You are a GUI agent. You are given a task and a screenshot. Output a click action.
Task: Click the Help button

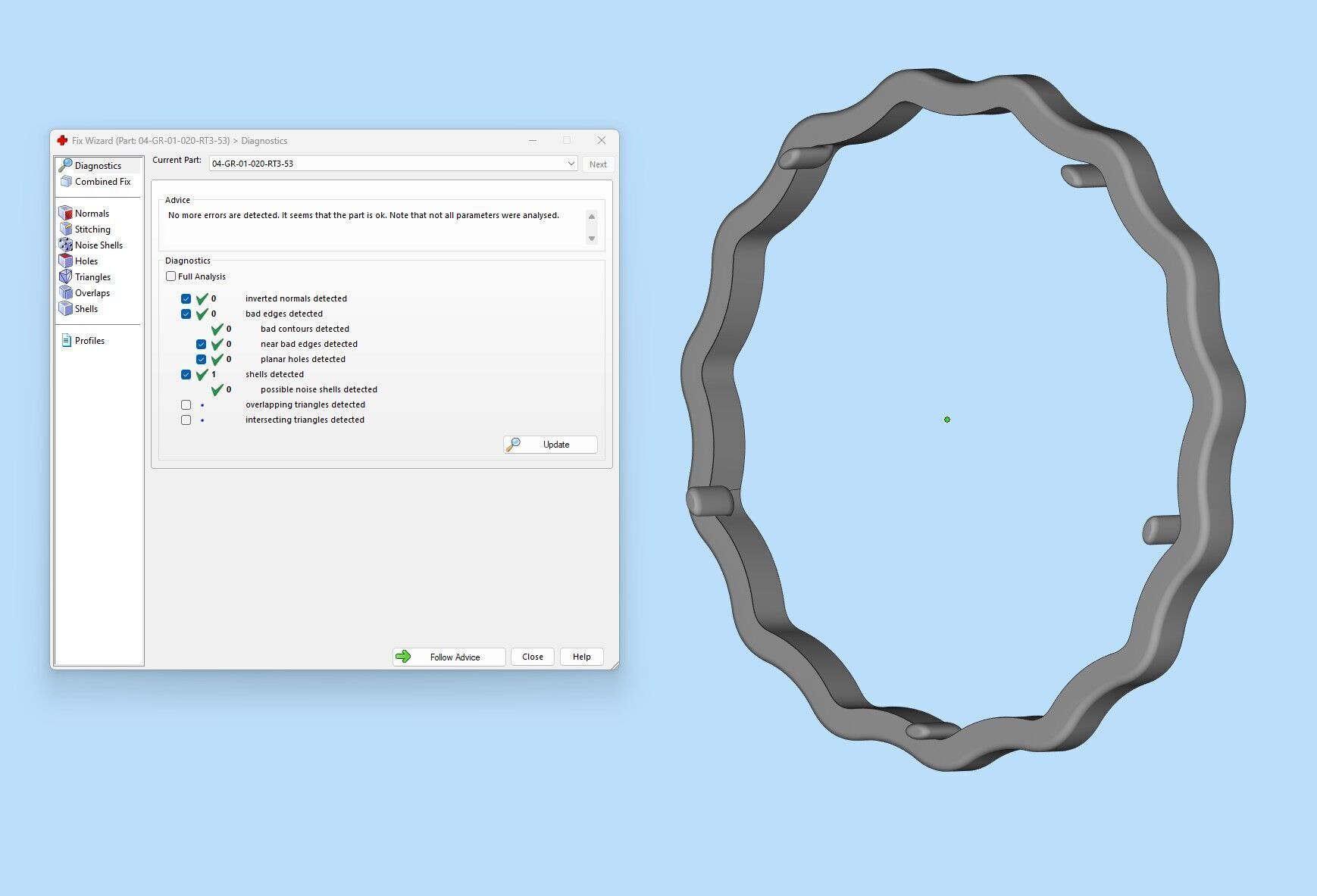582,657
